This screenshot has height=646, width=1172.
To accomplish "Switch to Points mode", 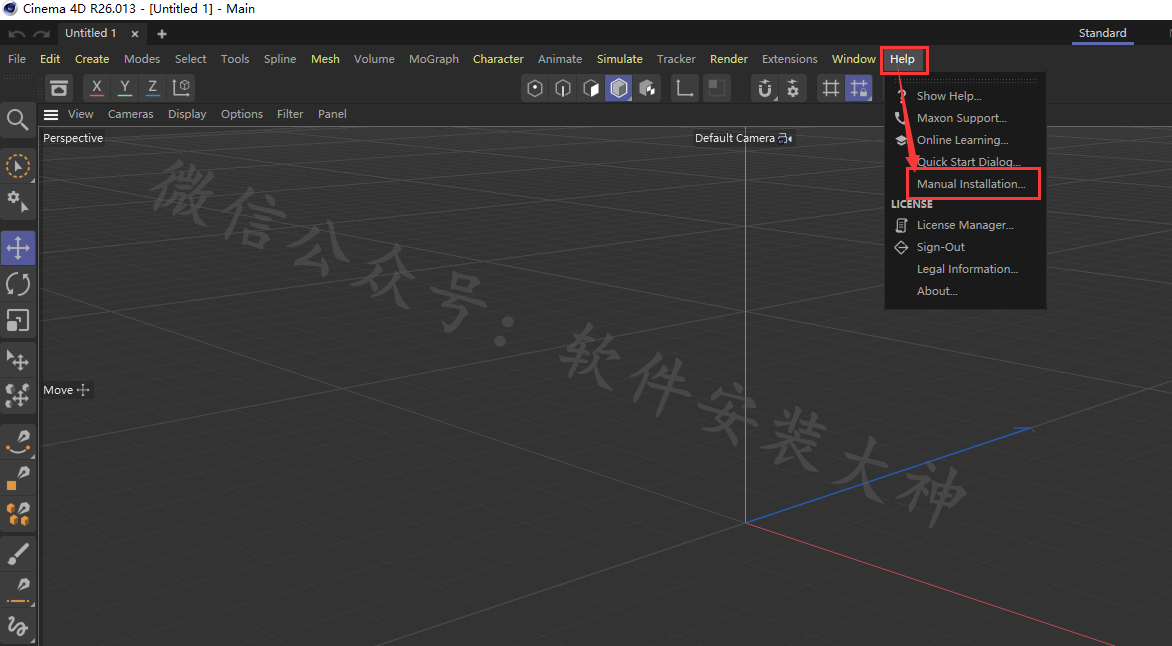I will [x=534, y=88].
